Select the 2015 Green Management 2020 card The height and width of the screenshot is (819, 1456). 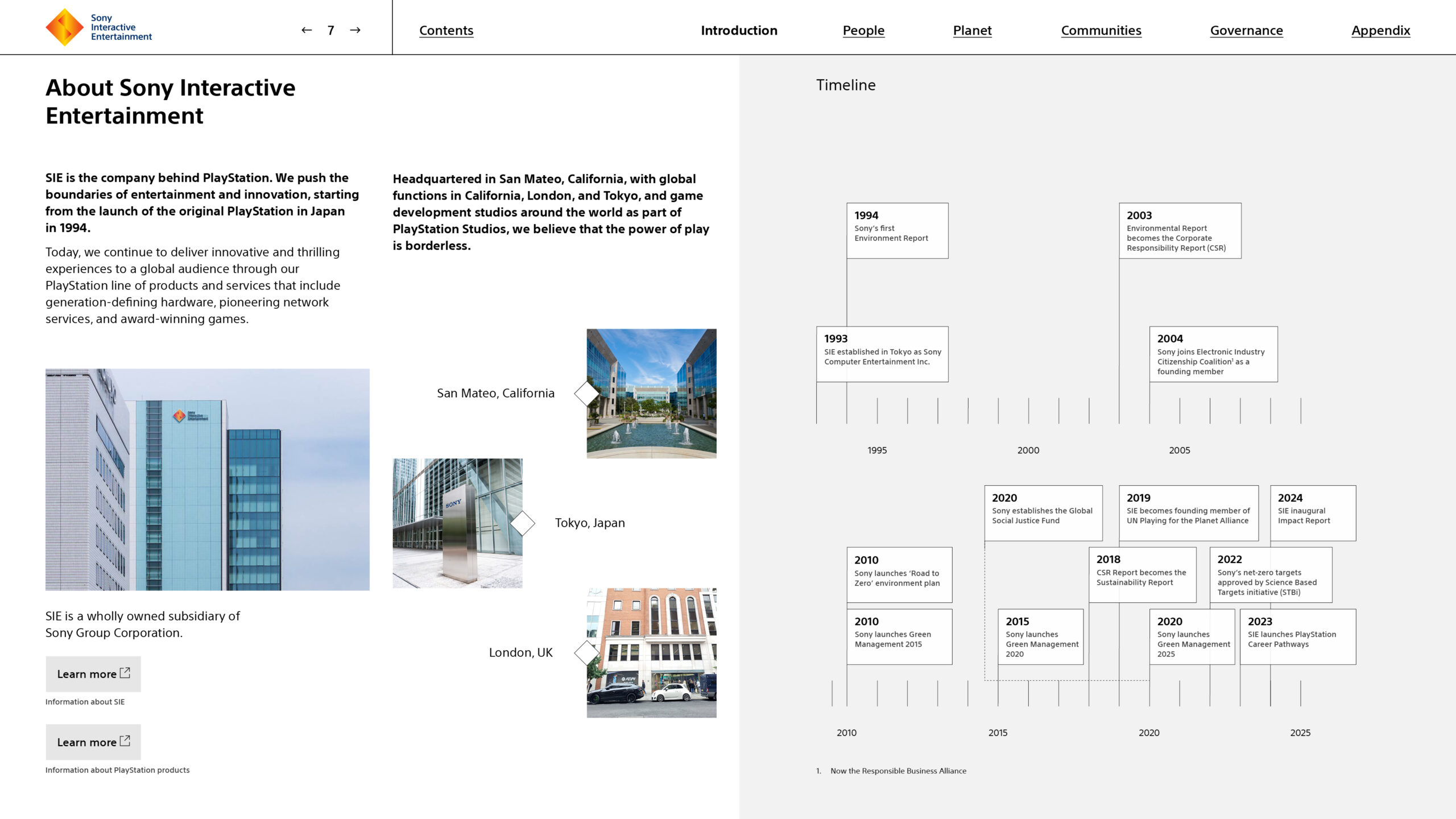click(x=1040, y=637)
